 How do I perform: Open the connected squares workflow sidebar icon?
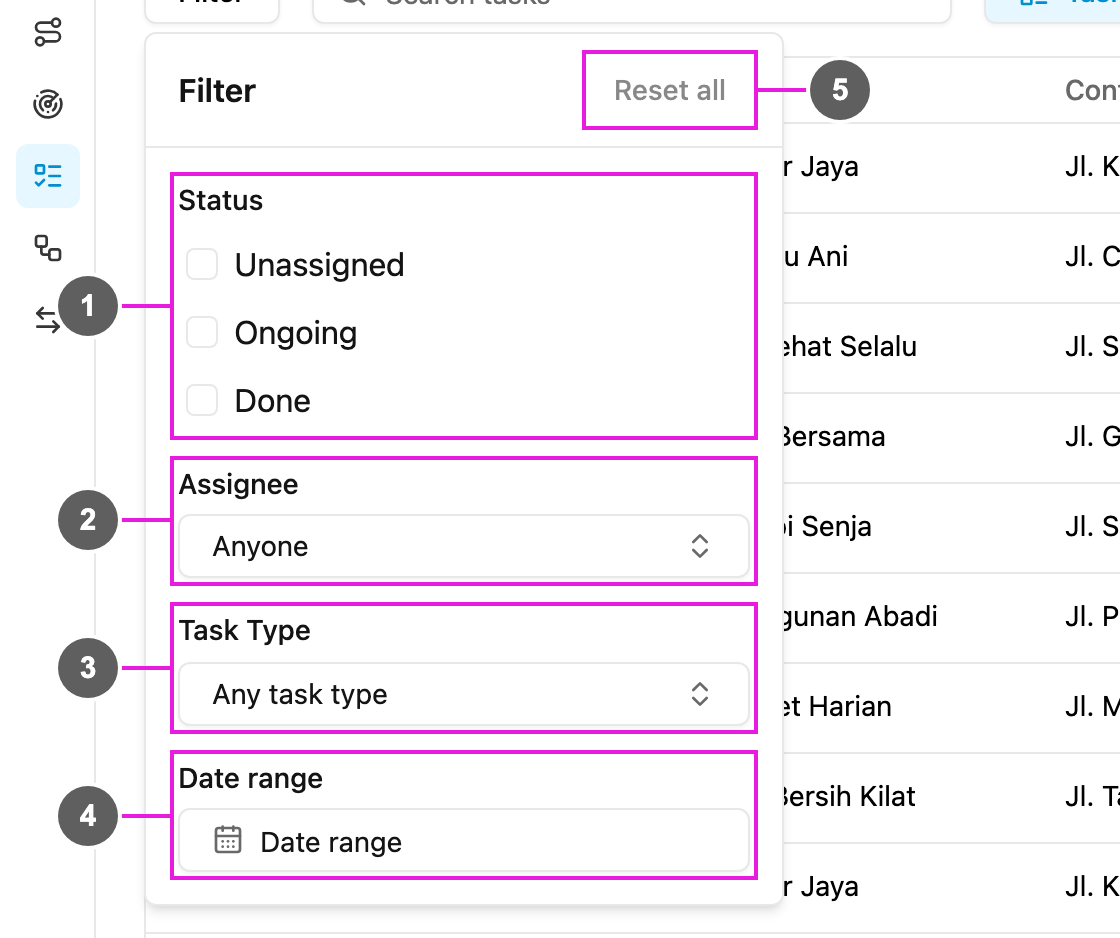[48, 248]
